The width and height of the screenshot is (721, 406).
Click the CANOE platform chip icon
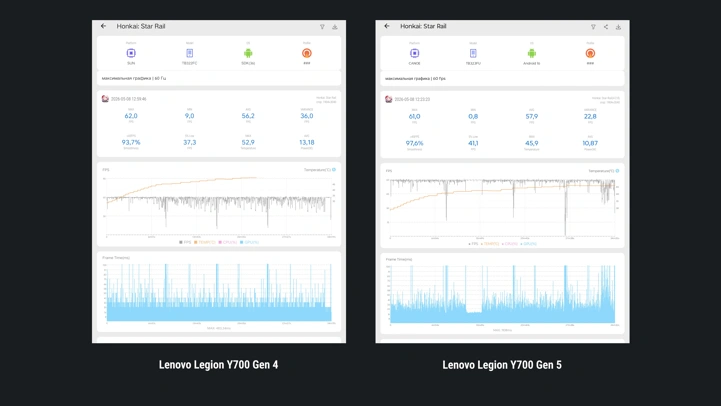(414, 53)
